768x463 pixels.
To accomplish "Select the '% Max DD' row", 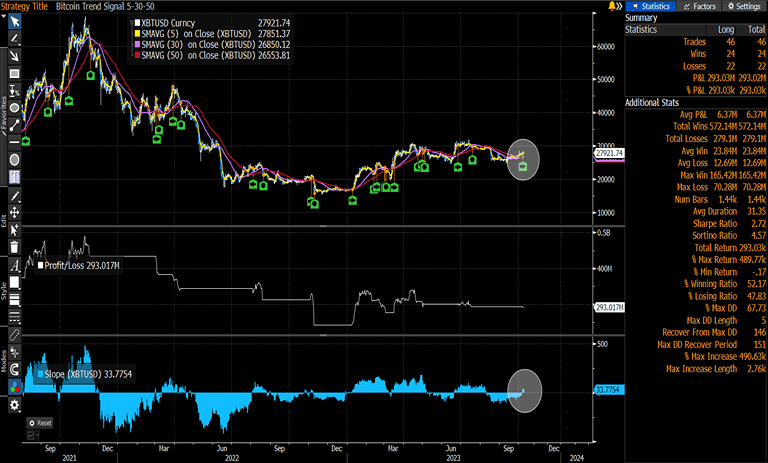I will [696, 308].
